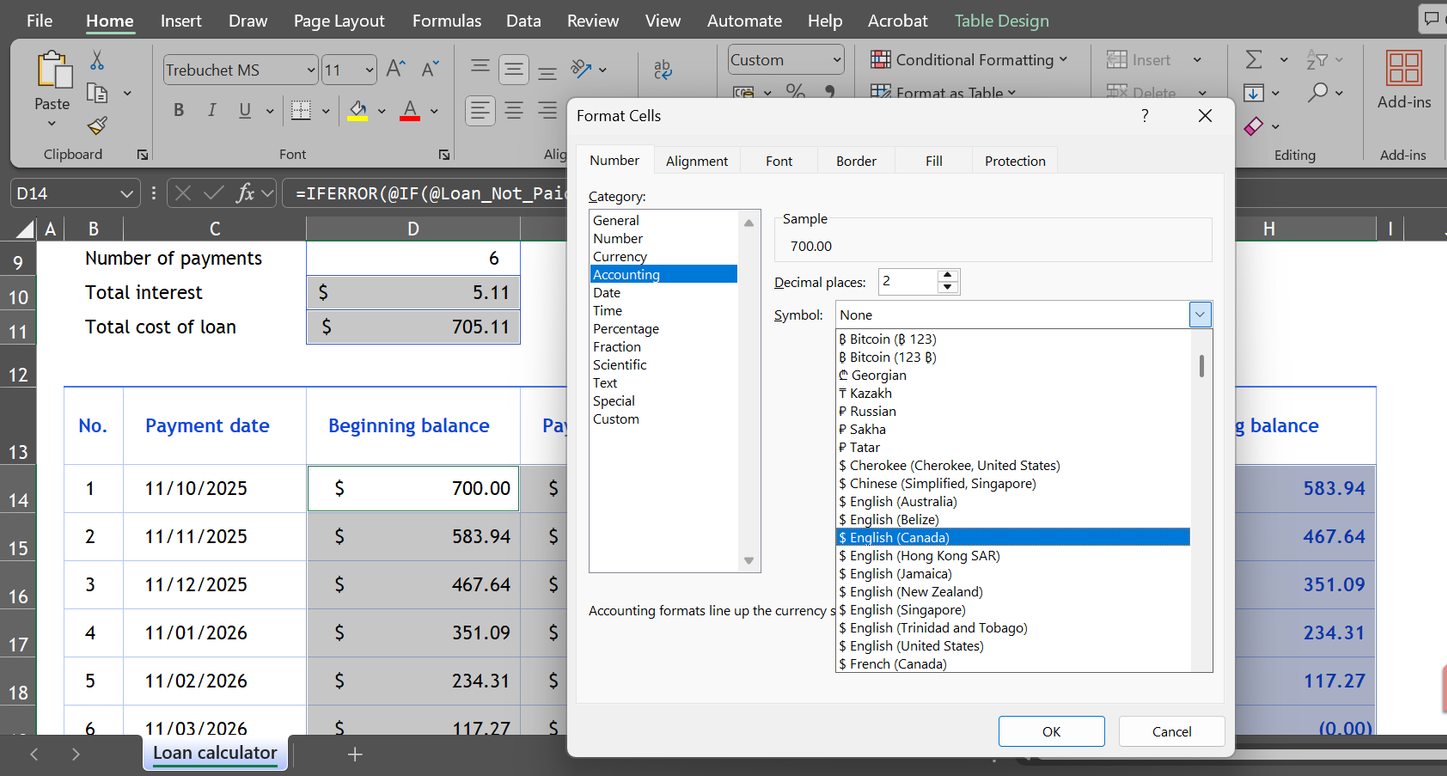Select the Increase Font Size icon
1447x776 pixels.
click(394, 69)
